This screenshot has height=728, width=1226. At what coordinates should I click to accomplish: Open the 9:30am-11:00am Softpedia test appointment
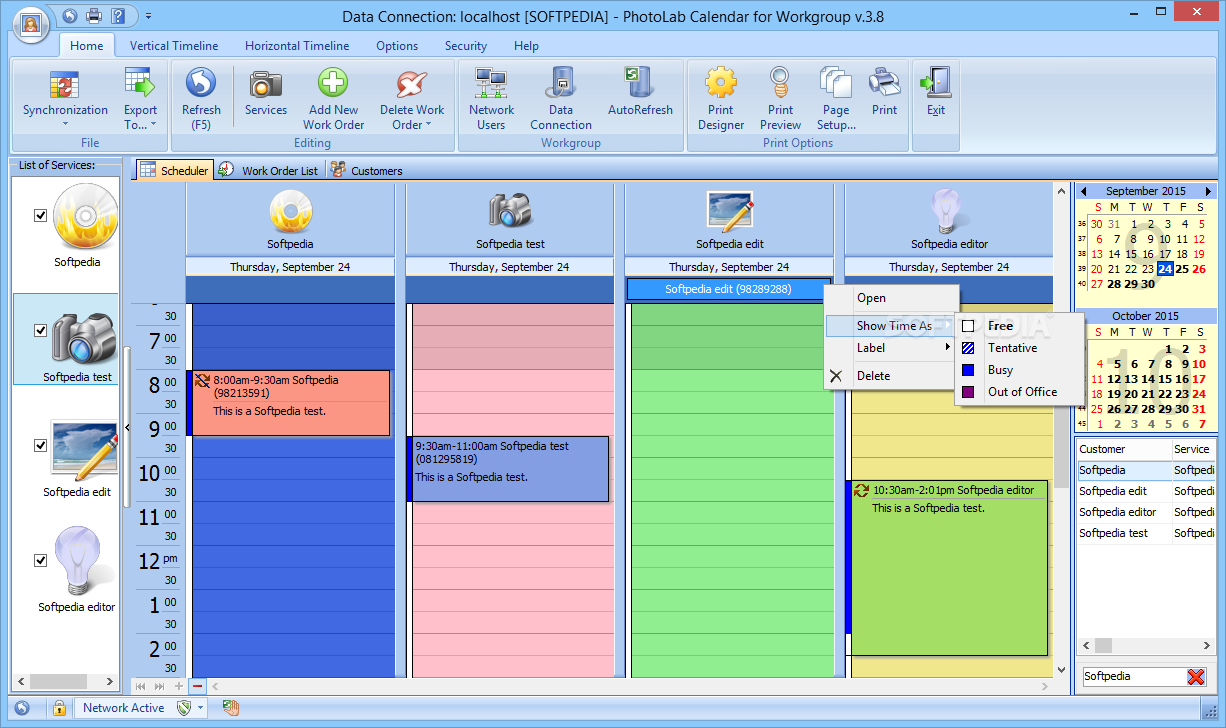point(508,469)
